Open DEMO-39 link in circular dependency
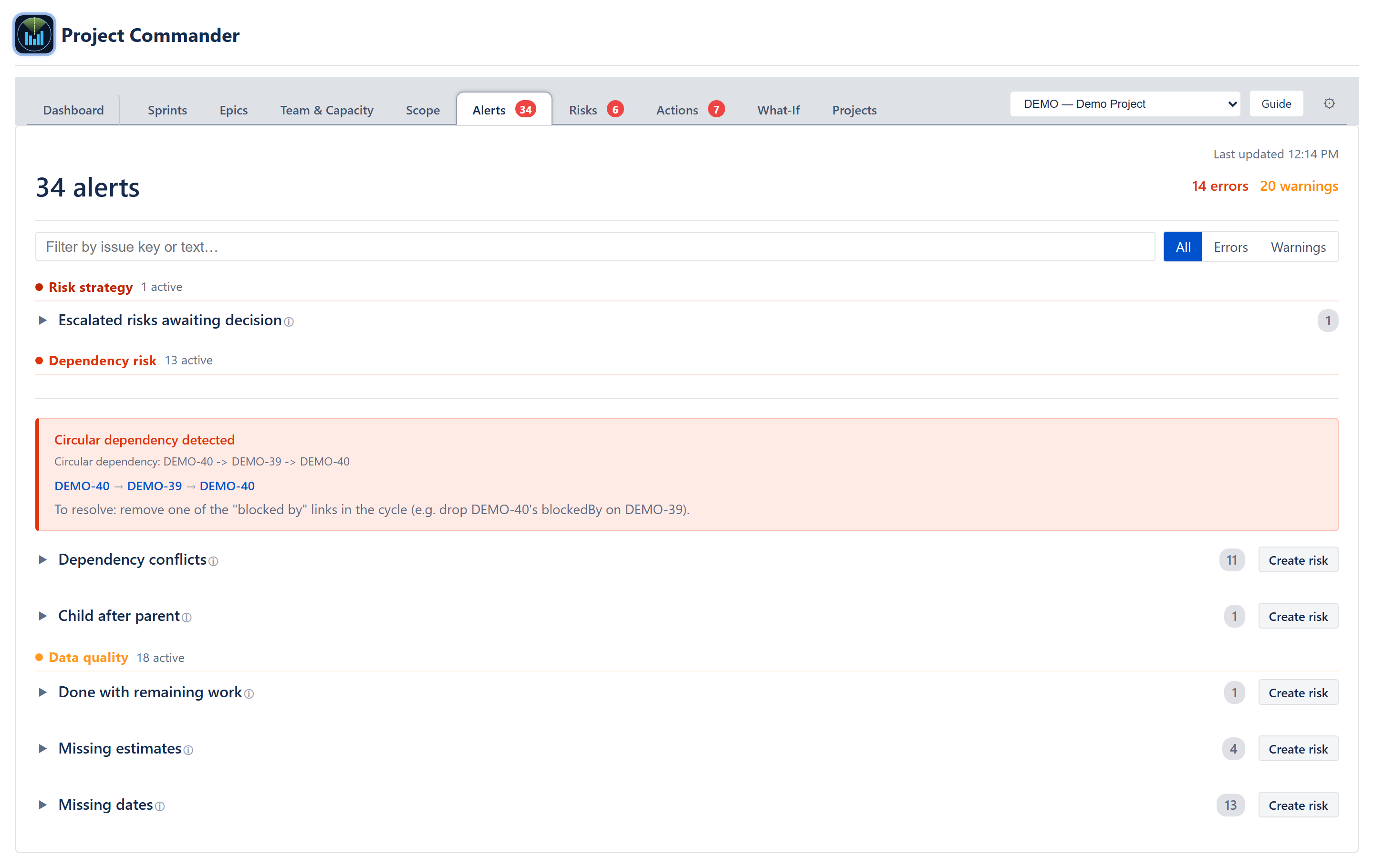The height and width of the screenshot is (868, 1374). [154, 486]
